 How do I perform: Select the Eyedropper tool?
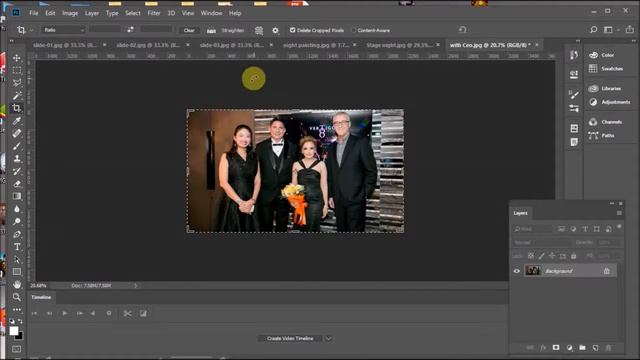(x=17, y=121)
